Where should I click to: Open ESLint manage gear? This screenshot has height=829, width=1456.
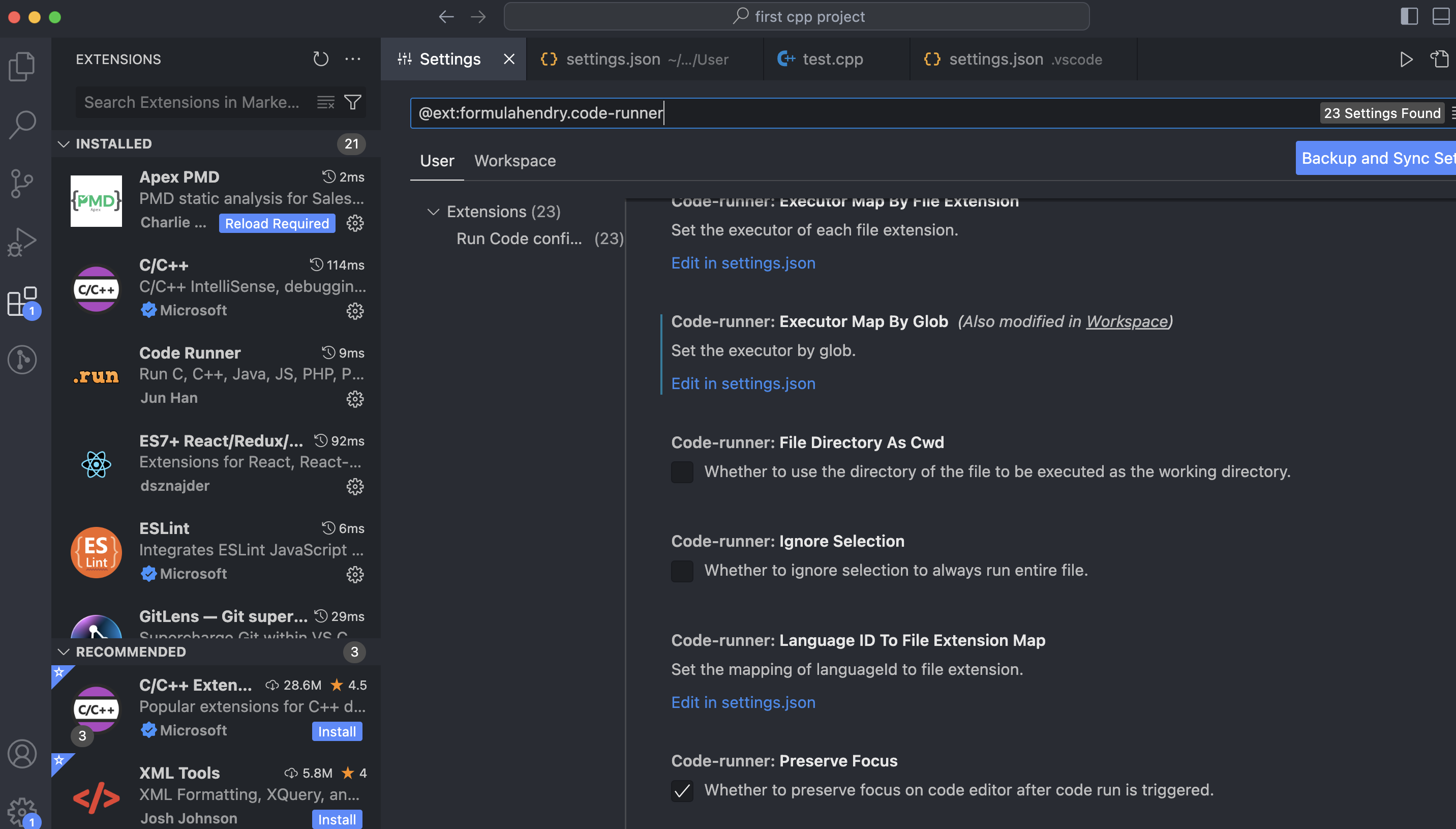pos(355,574)
